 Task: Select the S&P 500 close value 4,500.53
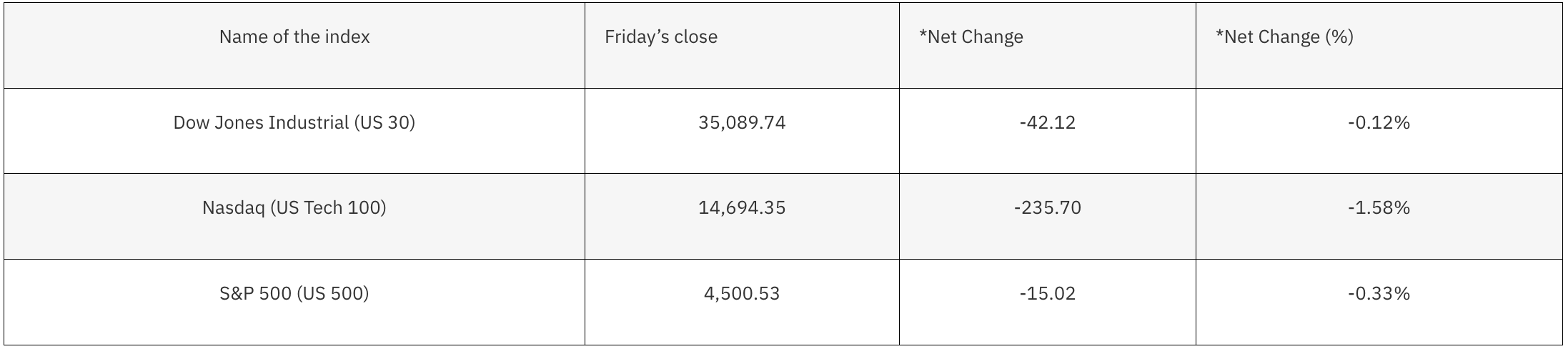(x=741, y=294)
